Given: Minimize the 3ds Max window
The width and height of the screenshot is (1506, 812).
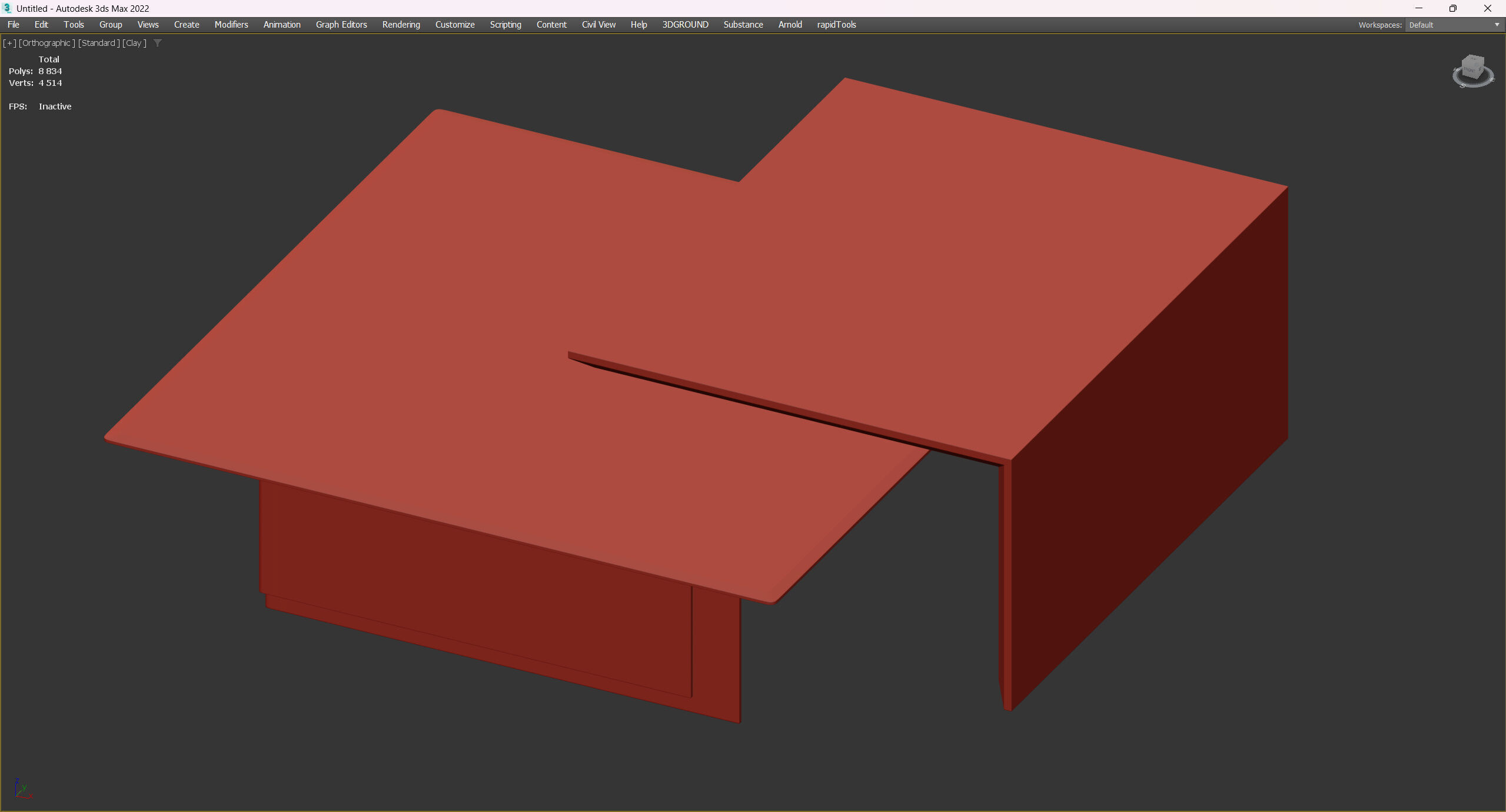Looking at the screenshot, I should pos(1419,8).
